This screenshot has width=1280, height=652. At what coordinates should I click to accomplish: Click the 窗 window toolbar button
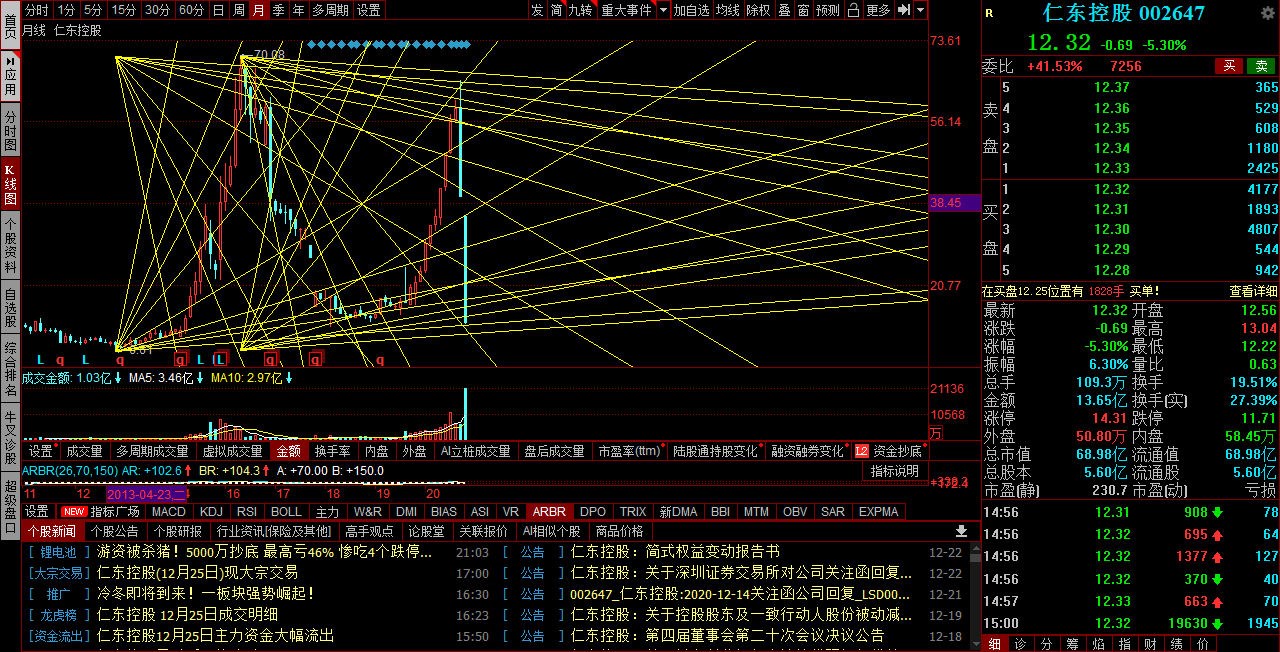(x=803, y=10)
